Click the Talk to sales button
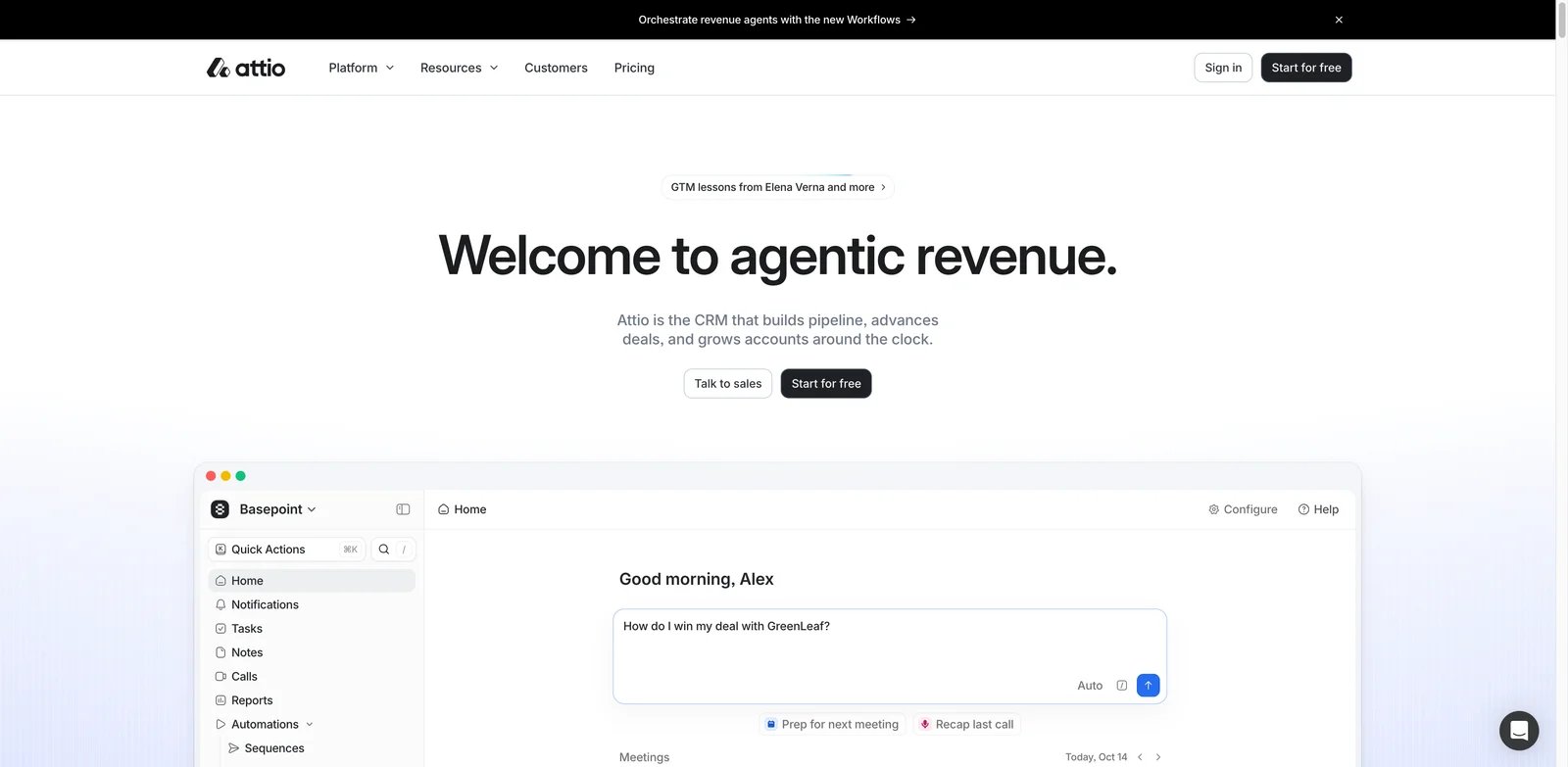 click(728, 384)
